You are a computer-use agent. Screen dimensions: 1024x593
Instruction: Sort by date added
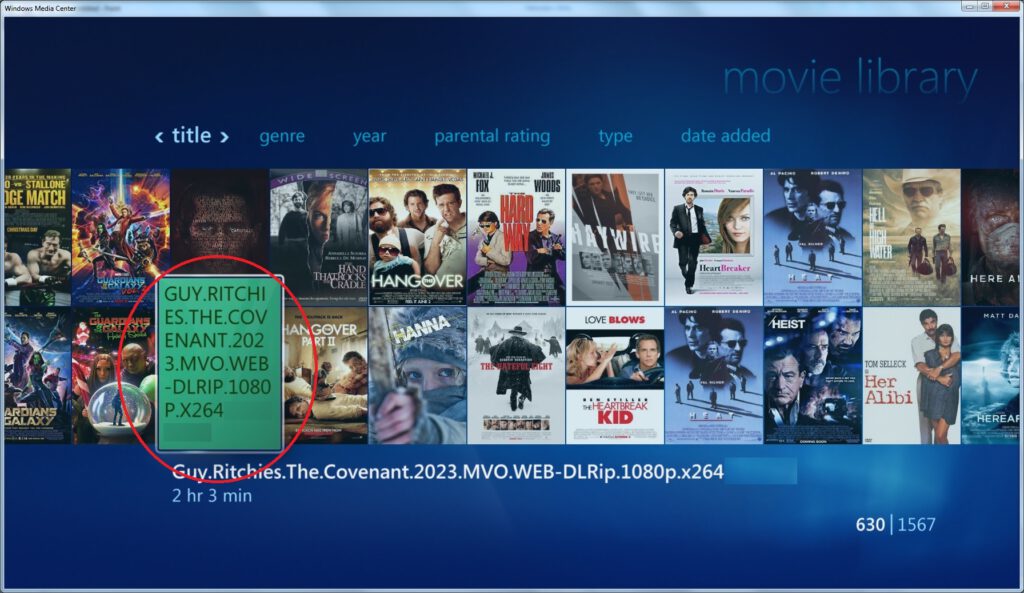pos(726,135)
